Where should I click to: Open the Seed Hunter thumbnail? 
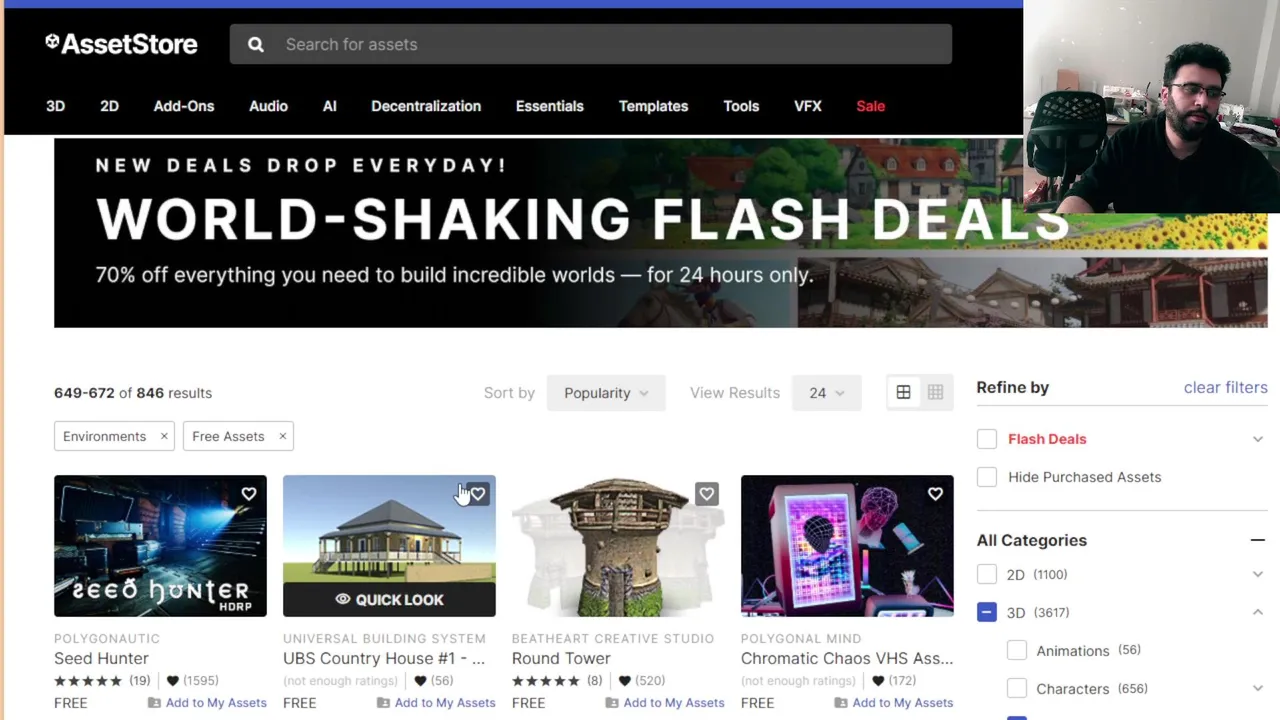(x=160, y=546)
